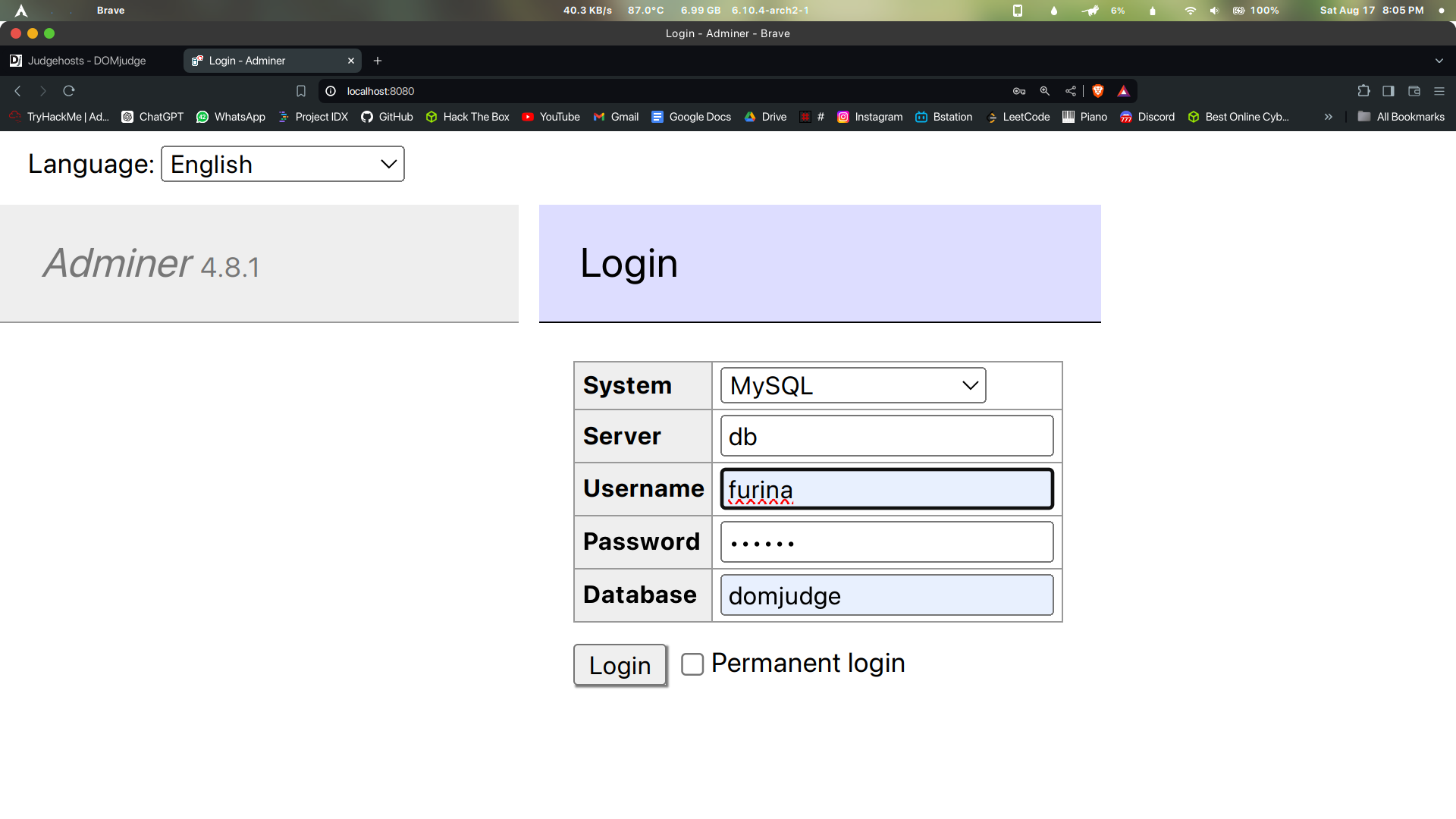Open the # bookmark
Viewport: 1456px width, 819px height.
[812, 117]
